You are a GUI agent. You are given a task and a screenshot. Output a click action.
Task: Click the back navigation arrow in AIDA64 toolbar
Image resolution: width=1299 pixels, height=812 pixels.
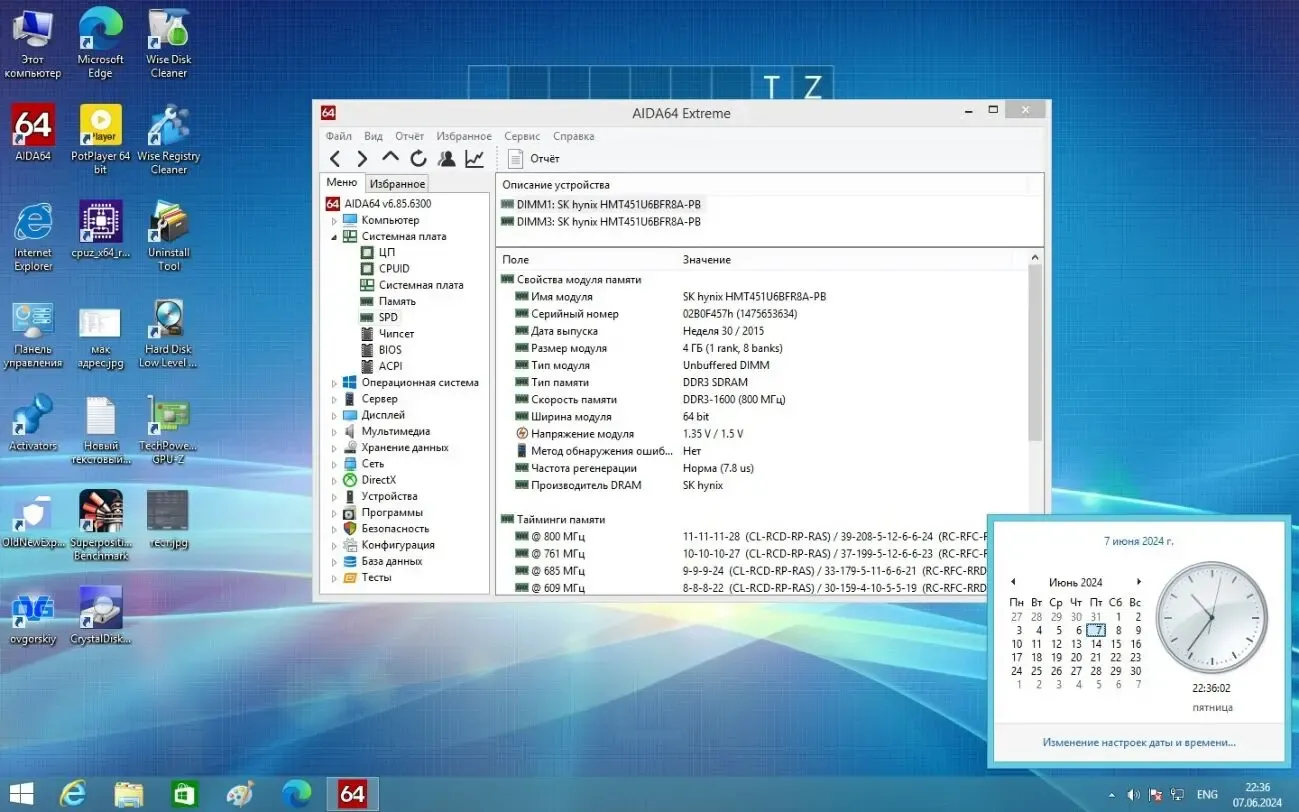click(337, 158)
